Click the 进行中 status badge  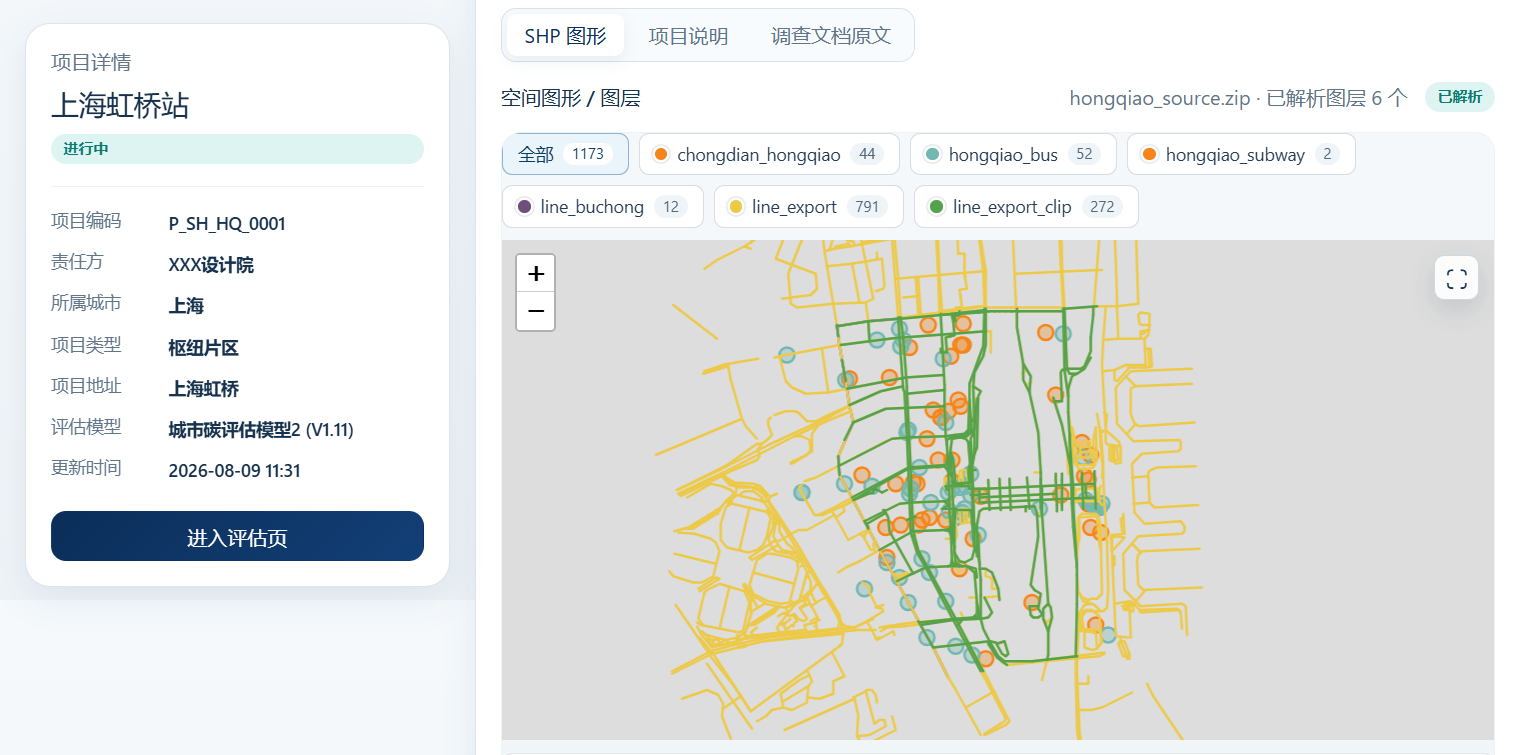[x=237, y=149]
